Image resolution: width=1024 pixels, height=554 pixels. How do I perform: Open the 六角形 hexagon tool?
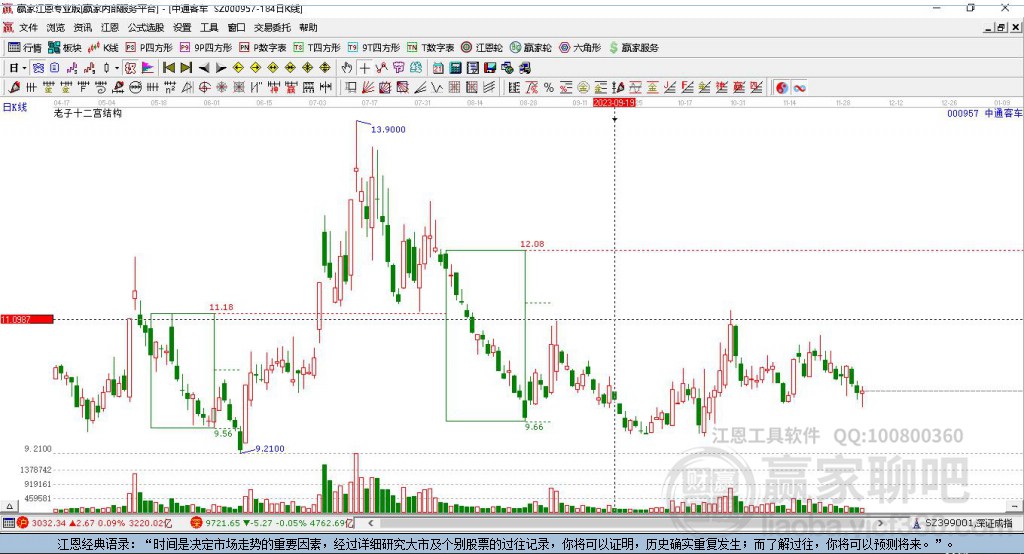click(x=580, y=48)
